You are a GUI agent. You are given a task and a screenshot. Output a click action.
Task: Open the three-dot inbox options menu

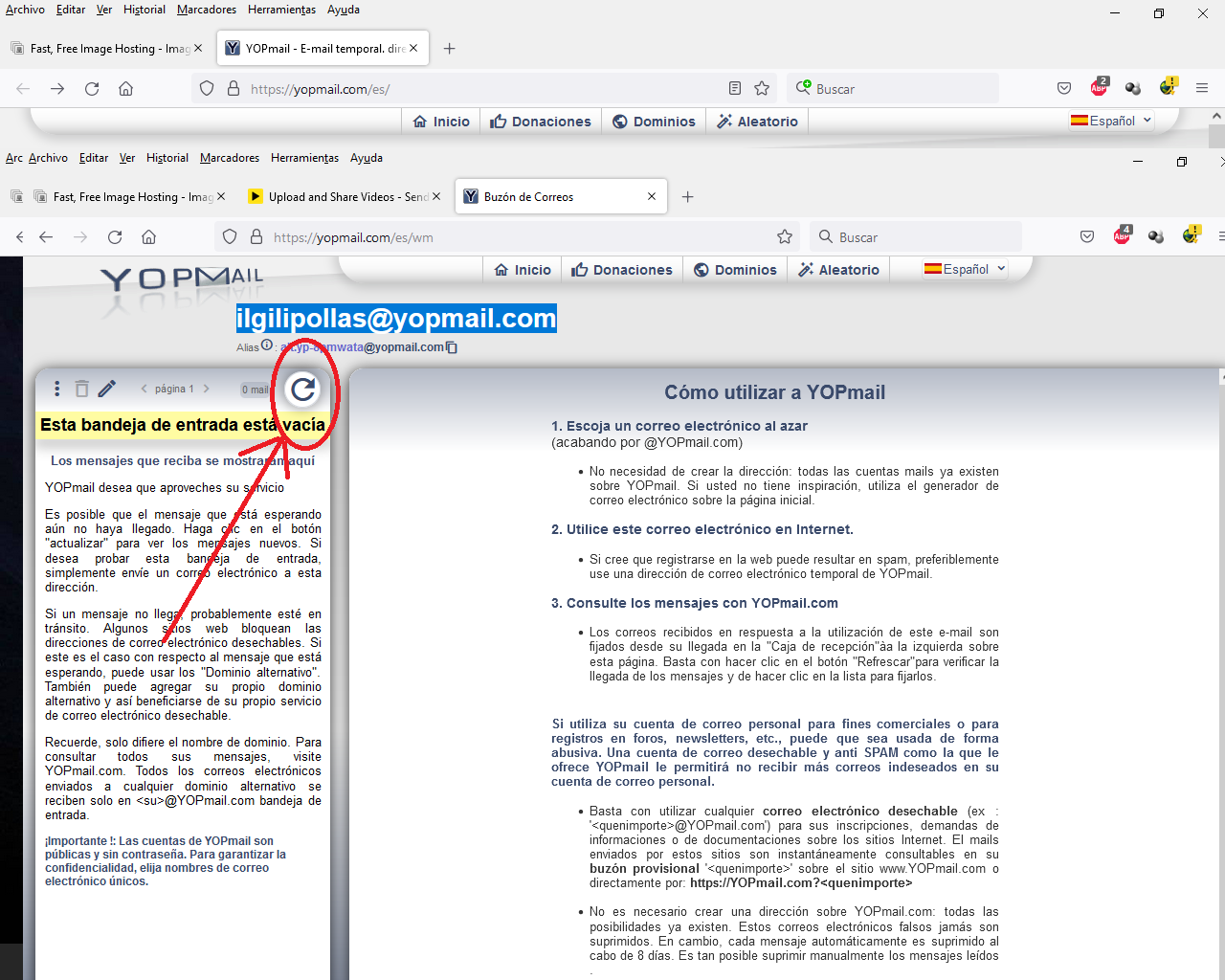click(57, 389)
